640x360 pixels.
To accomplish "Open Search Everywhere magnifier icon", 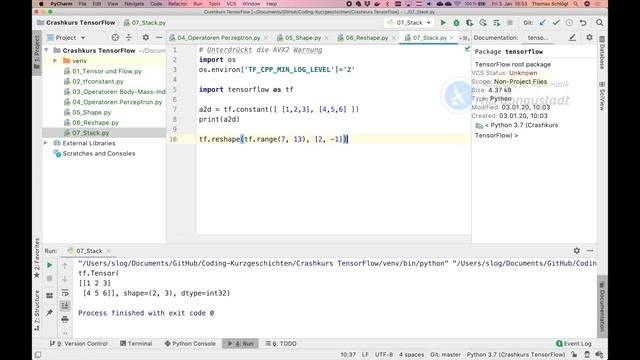I will click(x=599, y=23).
